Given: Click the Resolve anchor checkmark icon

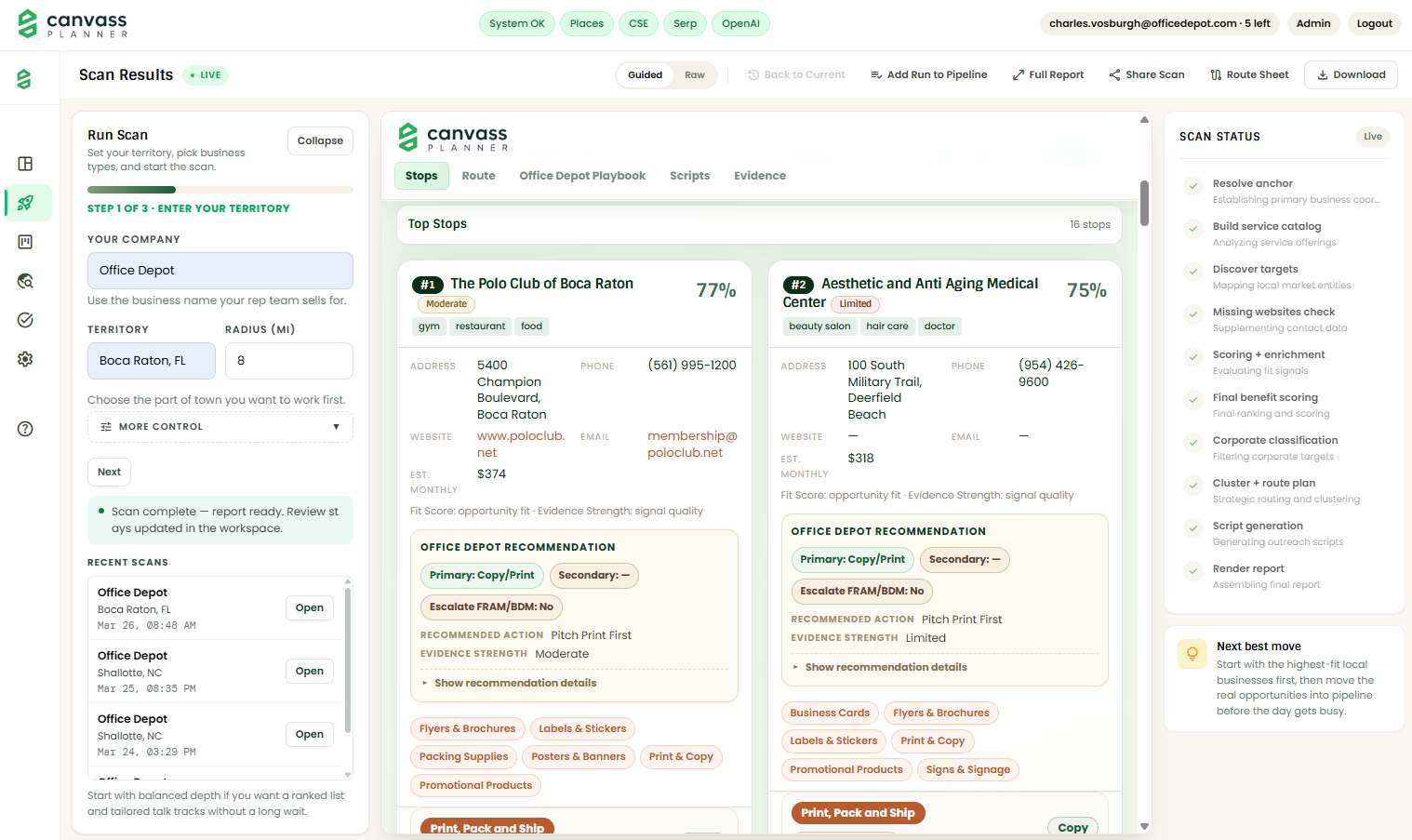Looking at the screenshot, I should click(x=1192, y=186).
